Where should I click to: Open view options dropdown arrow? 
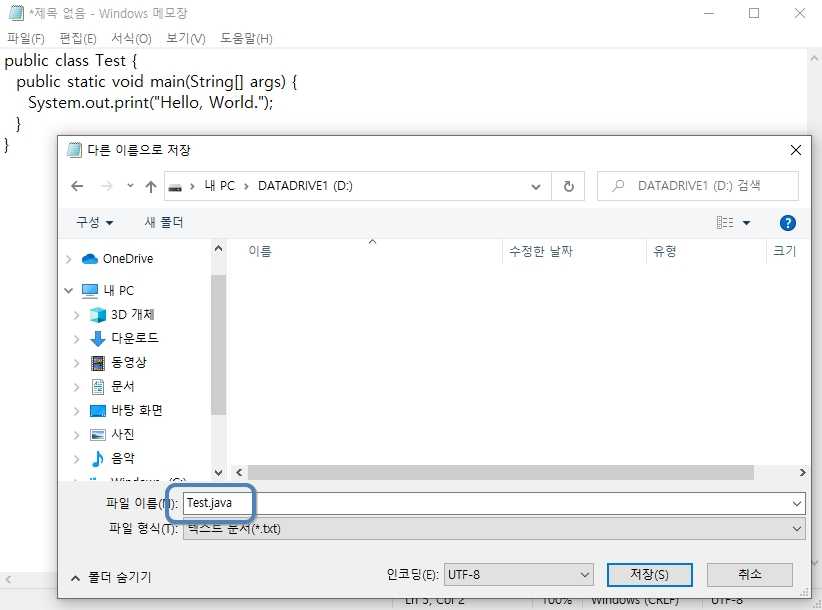747,223
